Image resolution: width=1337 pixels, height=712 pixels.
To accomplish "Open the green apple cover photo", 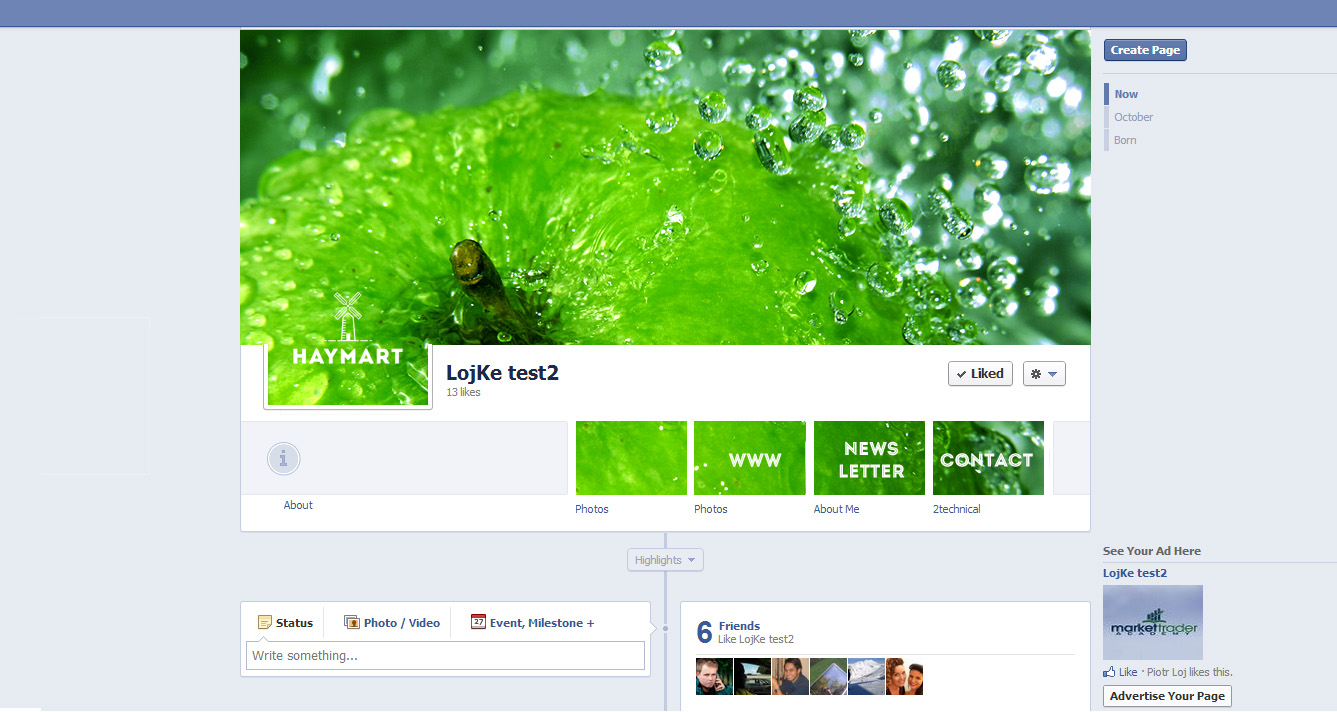I will tap(665, 187).
